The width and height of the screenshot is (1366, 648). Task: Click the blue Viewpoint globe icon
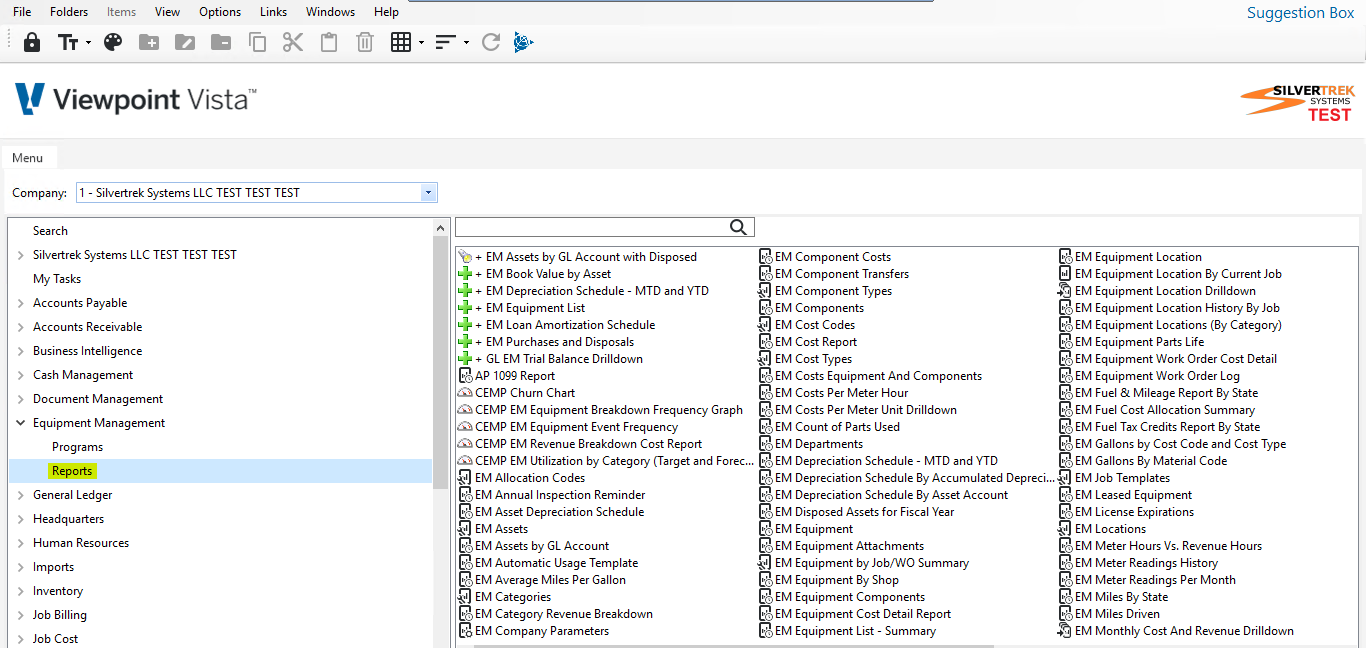tap(524, 42)
